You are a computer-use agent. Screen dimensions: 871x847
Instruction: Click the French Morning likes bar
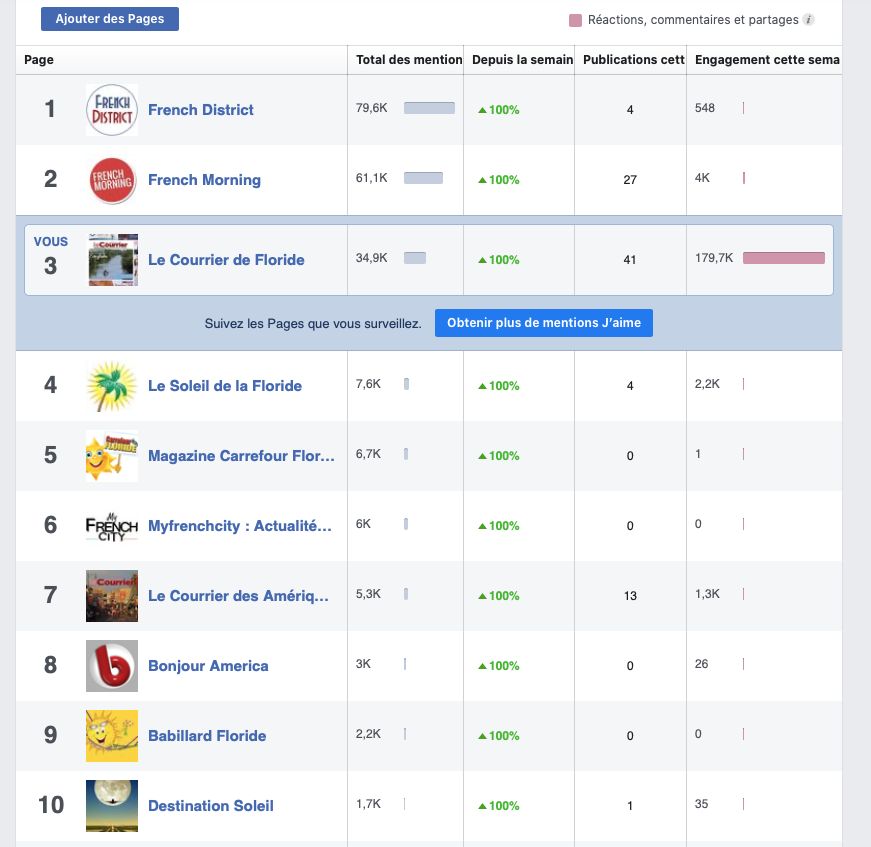pyautogui.click(x=423, y=178)
